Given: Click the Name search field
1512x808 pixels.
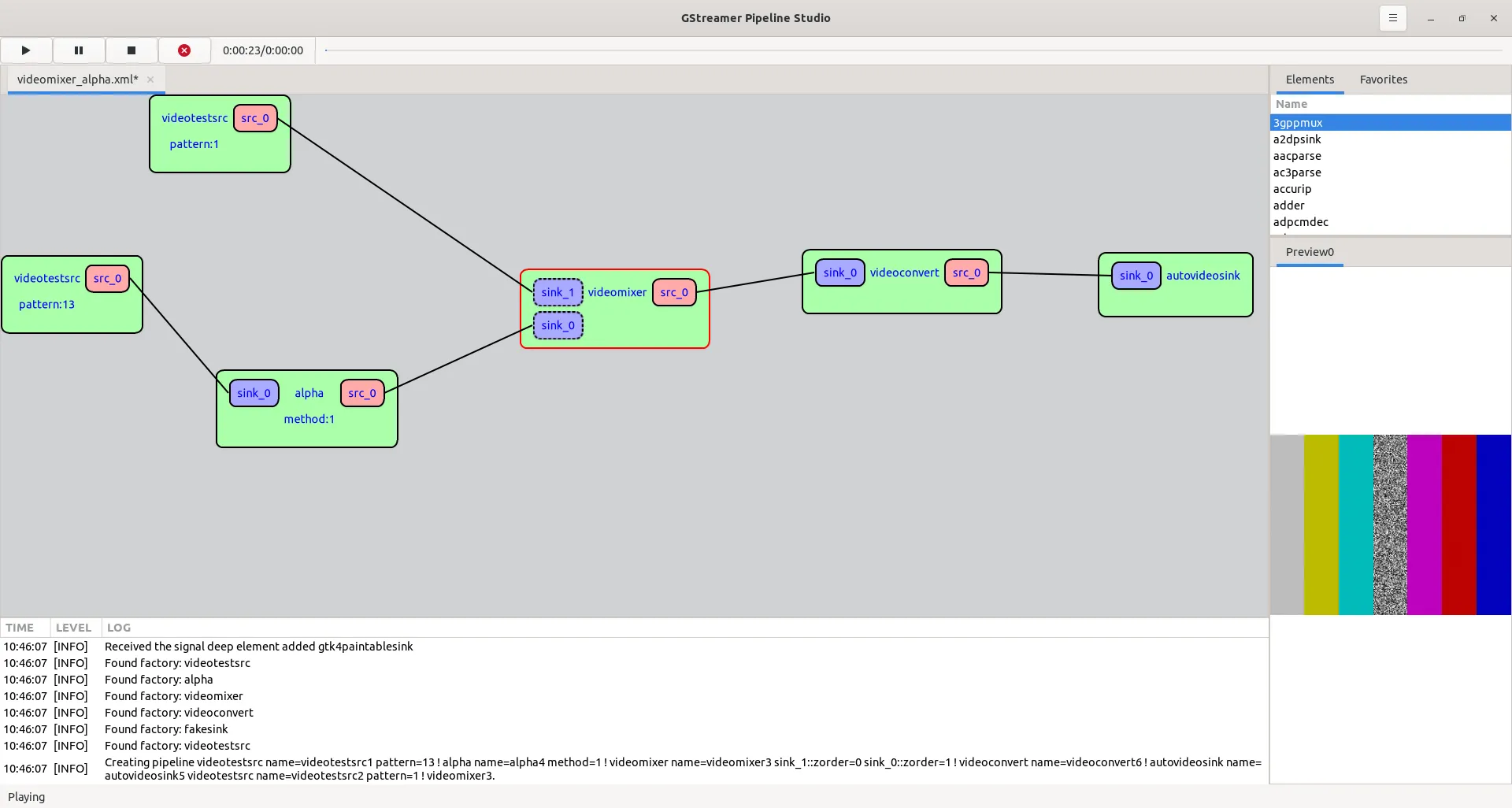Looking at the screenshot, I should 1390,104.
